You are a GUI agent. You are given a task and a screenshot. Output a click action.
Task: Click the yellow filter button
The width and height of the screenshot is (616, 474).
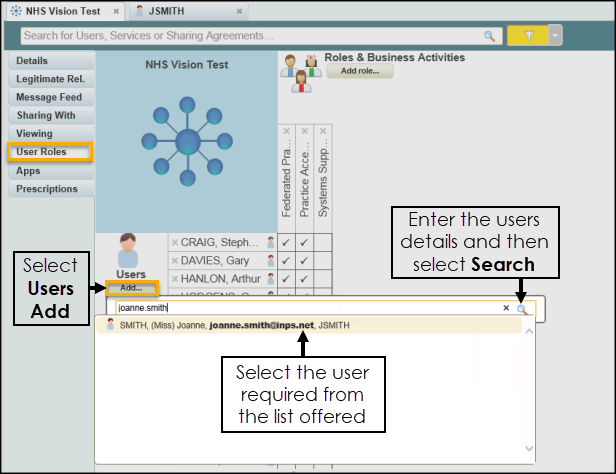tap(526, 35)
